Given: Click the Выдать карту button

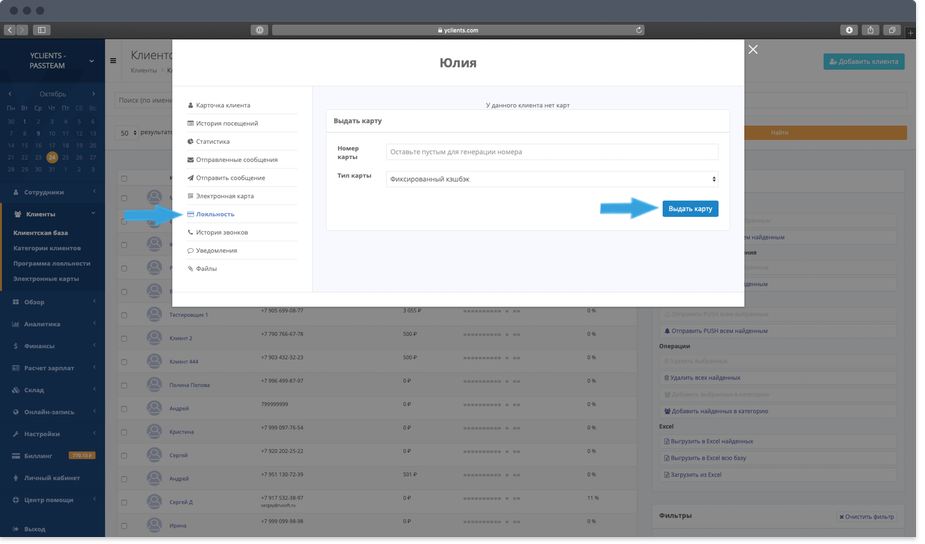Looking at the screenshot, I should [690, 209].
